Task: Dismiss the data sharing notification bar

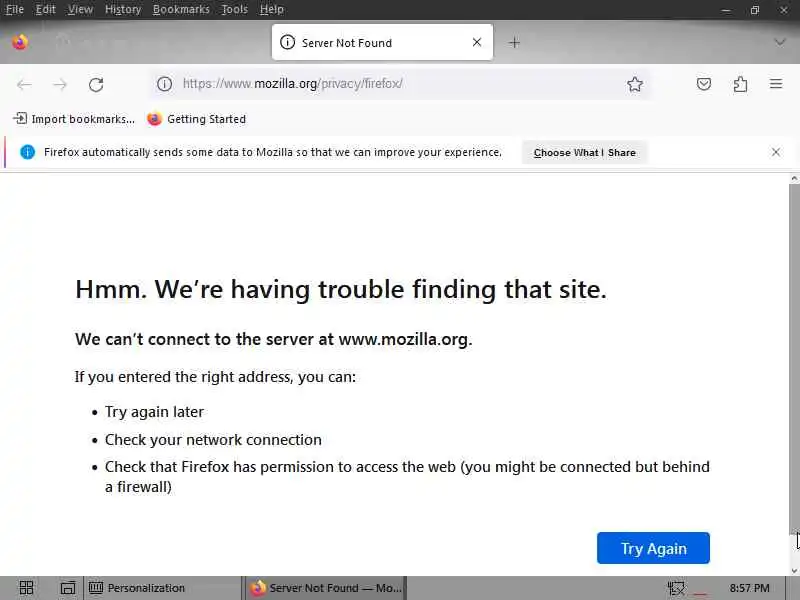Action: 776,152
